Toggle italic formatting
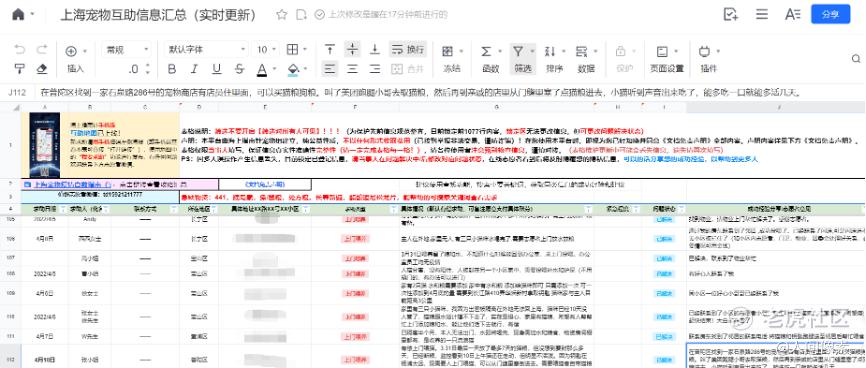 tap(194, 69)
